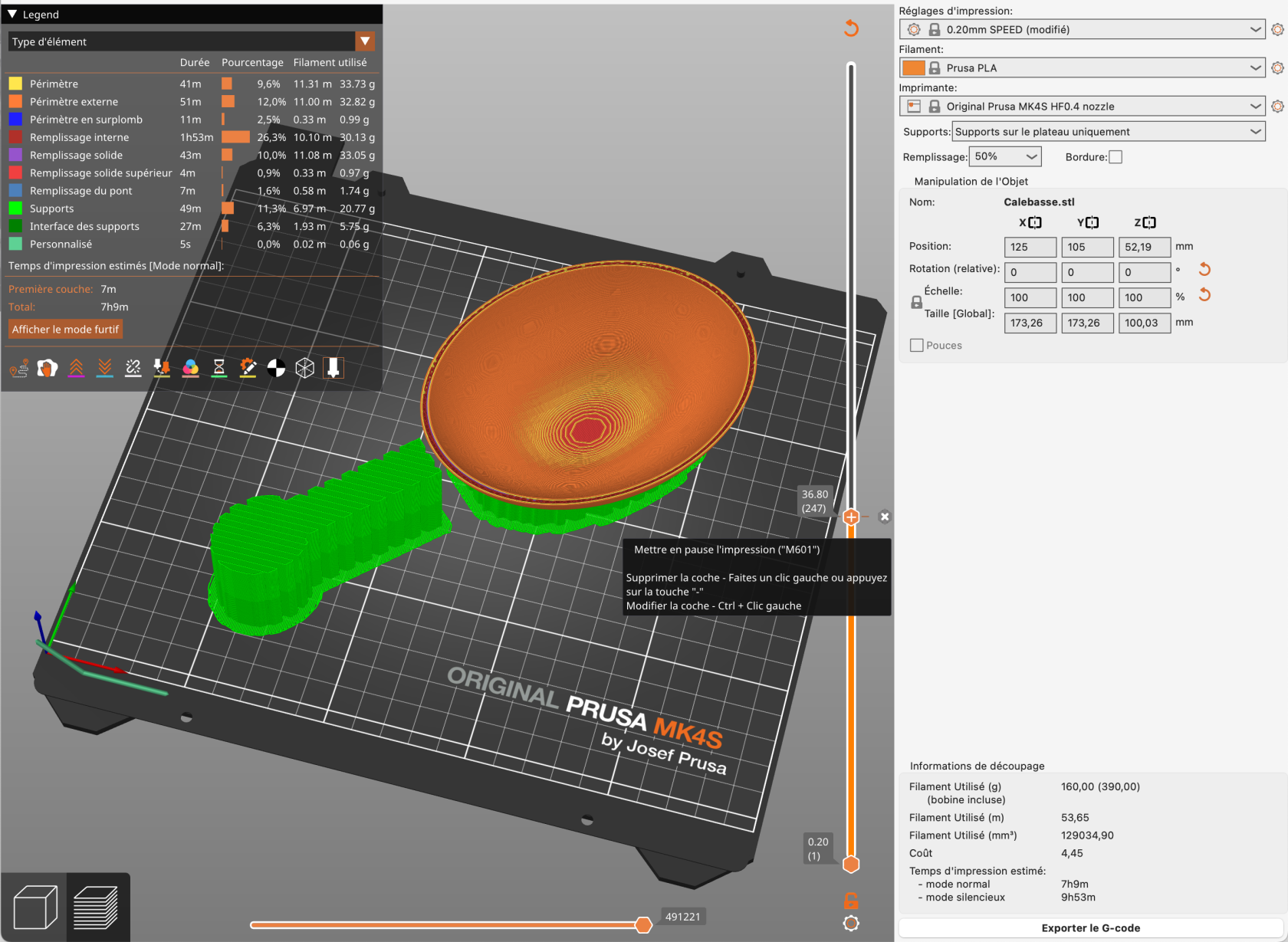Open printer settings gear icon
Image resolution: width=1288 pixels, height=942 pixels.
(x=1277, y=107)
